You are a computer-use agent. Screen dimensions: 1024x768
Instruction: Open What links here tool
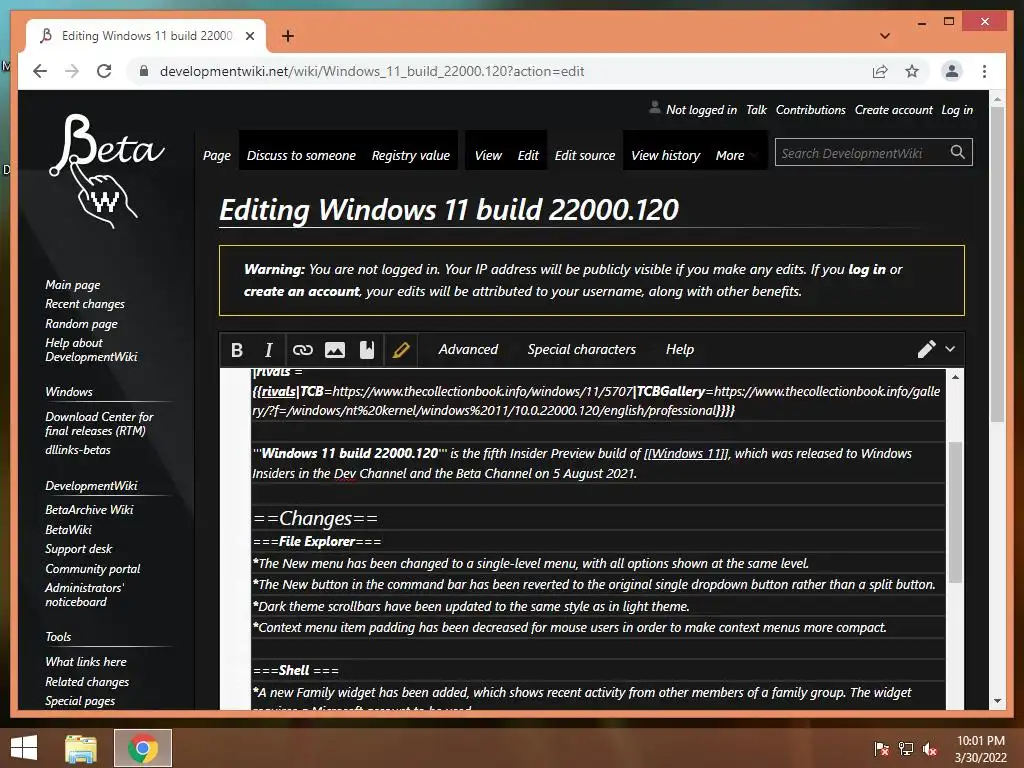click(86, 662)
